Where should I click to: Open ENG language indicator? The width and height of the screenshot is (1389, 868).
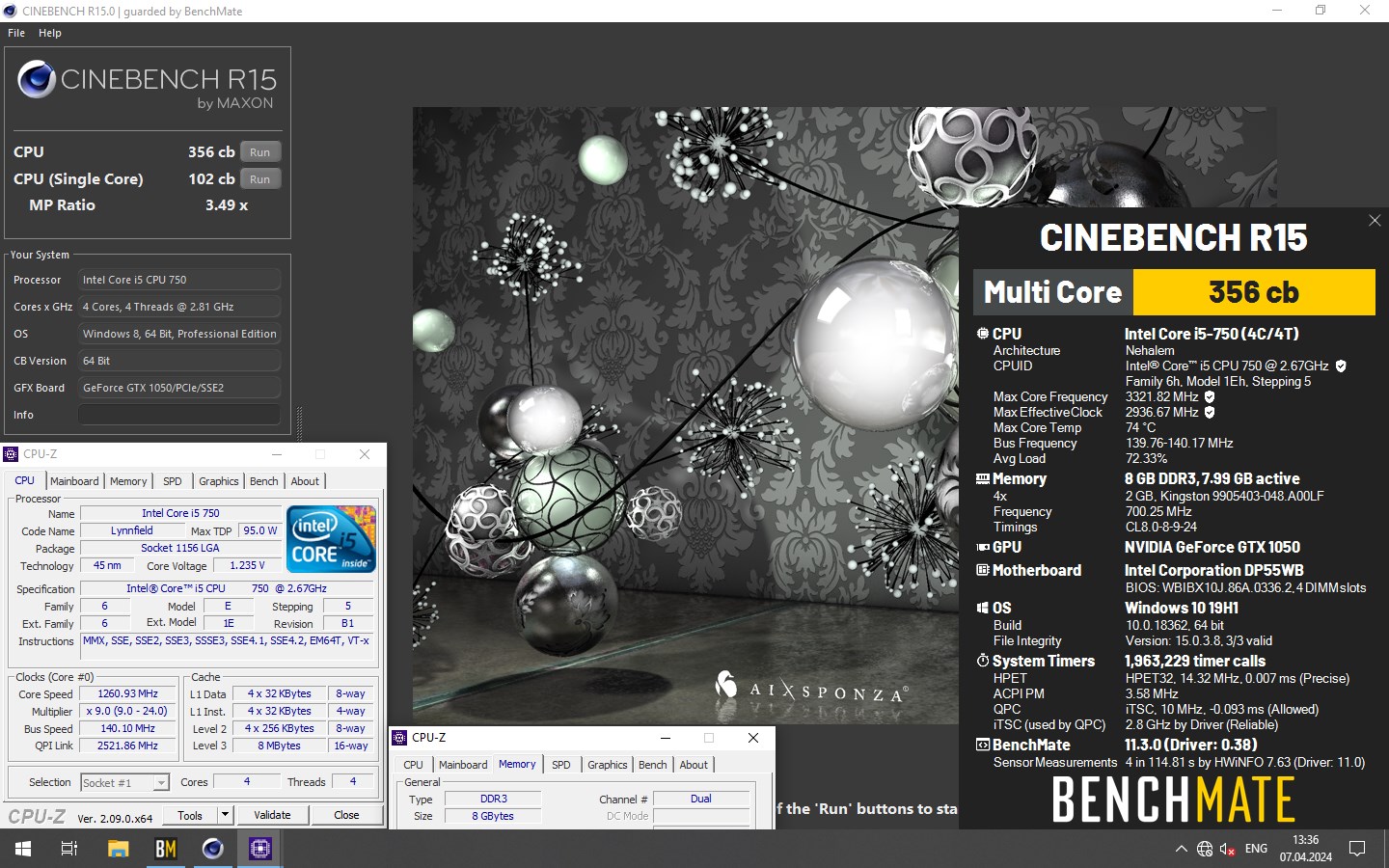(1256, 849)
